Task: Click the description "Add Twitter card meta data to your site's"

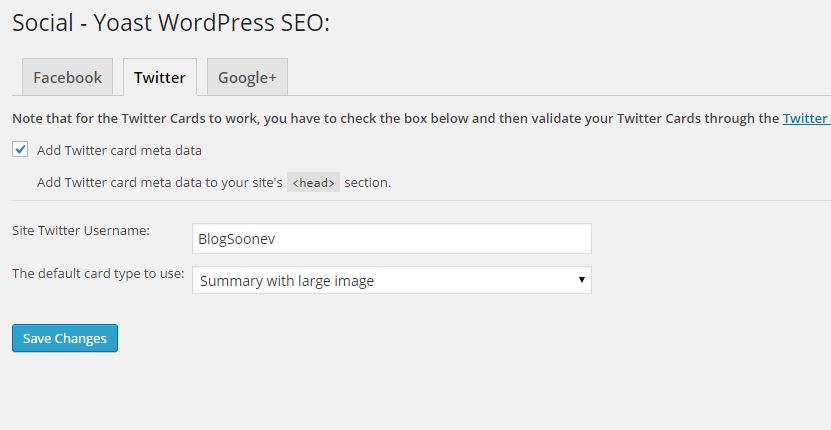Action: 160,182
